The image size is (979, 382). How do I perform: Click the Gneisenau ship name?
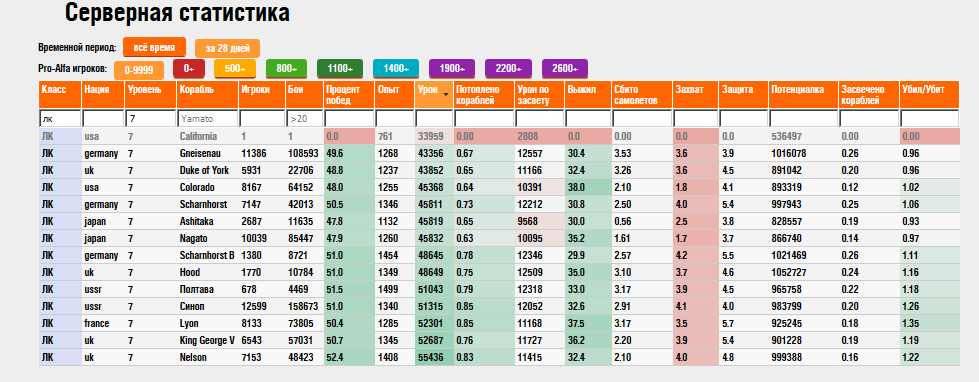pyautogui.click(x=200, y=153)
